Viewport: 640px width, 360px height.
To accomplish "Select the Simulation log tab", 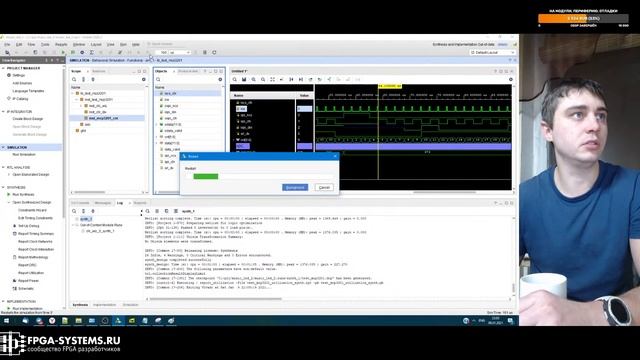I will pyautogui.click(x=131, y=305).
